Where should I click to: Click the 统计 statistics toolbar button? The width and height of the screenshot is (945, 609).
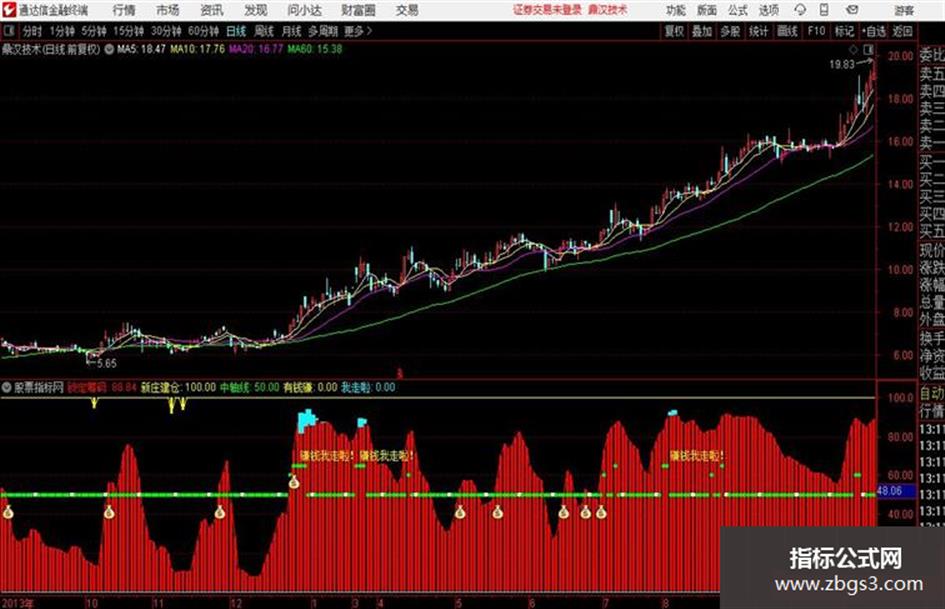tap(758, 31)
